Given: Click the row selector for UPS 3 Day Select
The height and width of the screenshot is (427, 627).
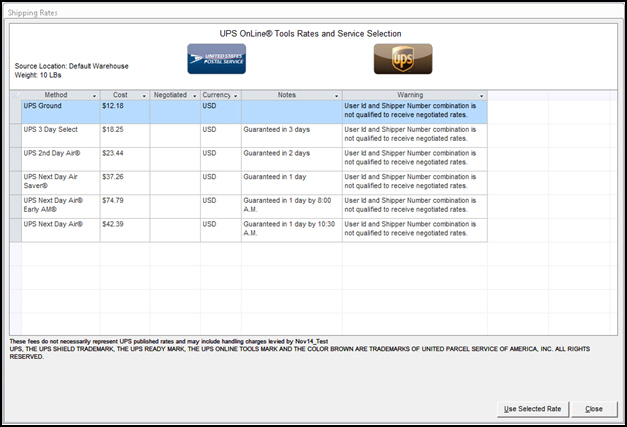Looking at the screenshot, I should [x=16, y=135].
